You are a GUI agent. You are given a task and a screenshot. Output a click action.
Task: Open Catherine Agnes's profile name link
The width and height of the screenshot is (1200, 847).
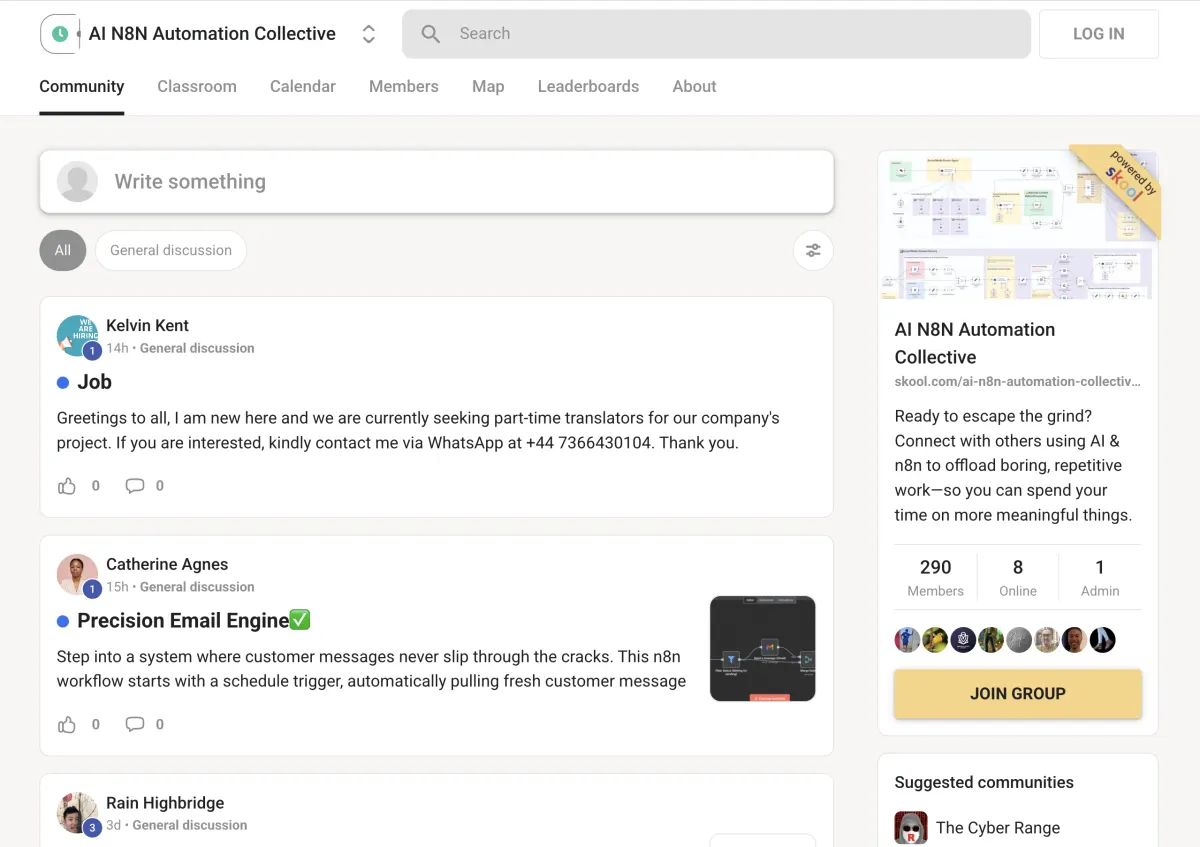[x=167, y=564]
